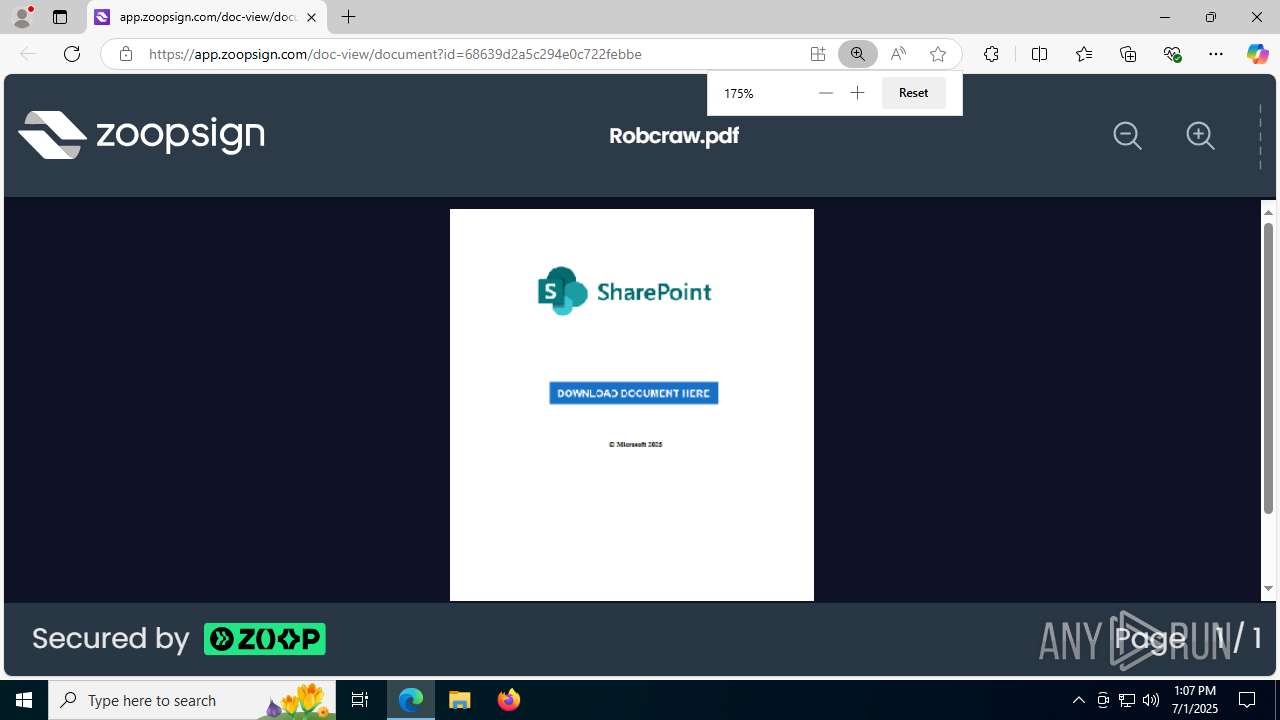Open the browser profile icon

pyautogui.click(x=22, y=17)
